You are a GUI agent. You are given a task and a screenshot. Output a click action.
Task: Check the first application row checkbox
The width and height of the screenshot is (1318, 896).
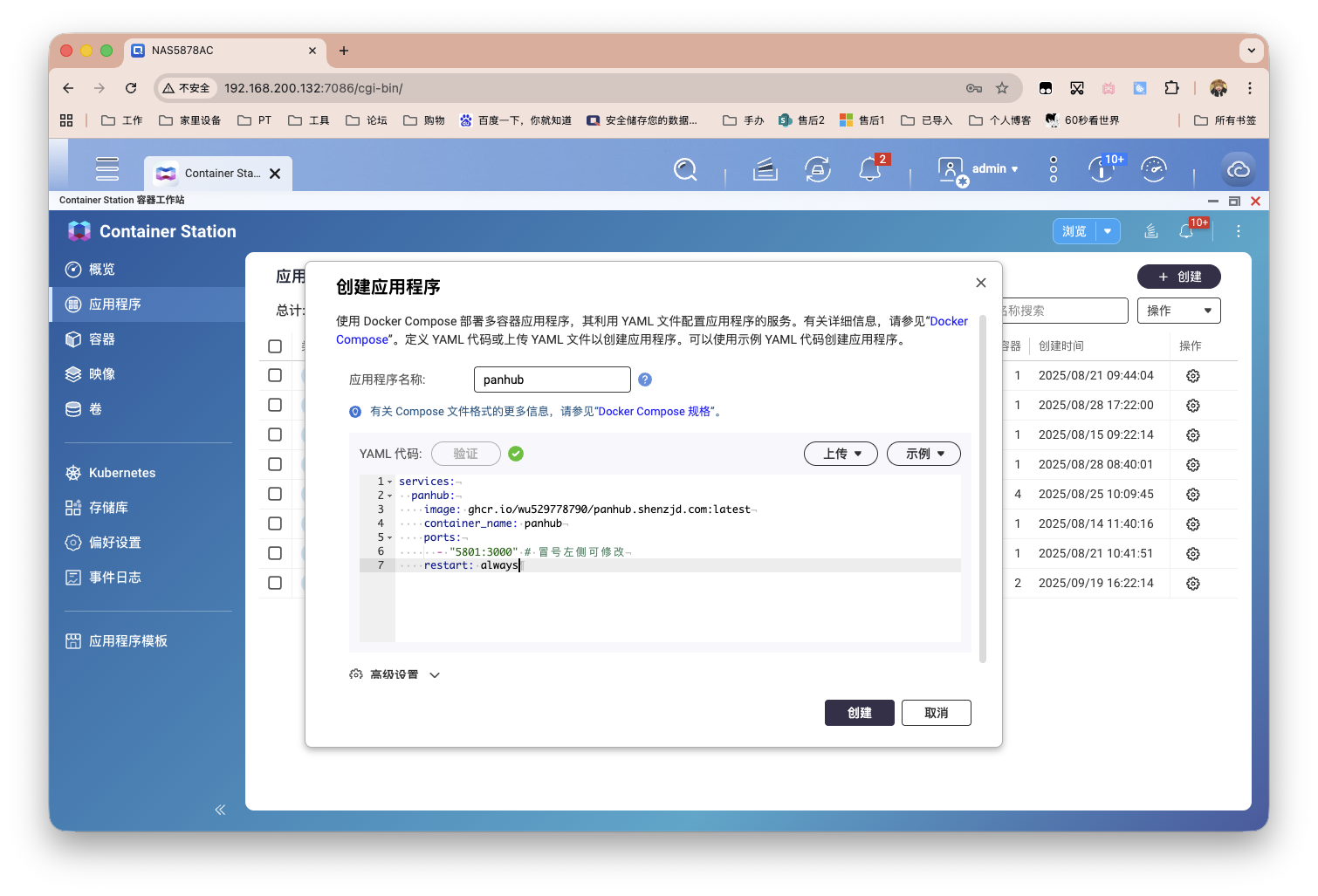(x=275, y=375)
